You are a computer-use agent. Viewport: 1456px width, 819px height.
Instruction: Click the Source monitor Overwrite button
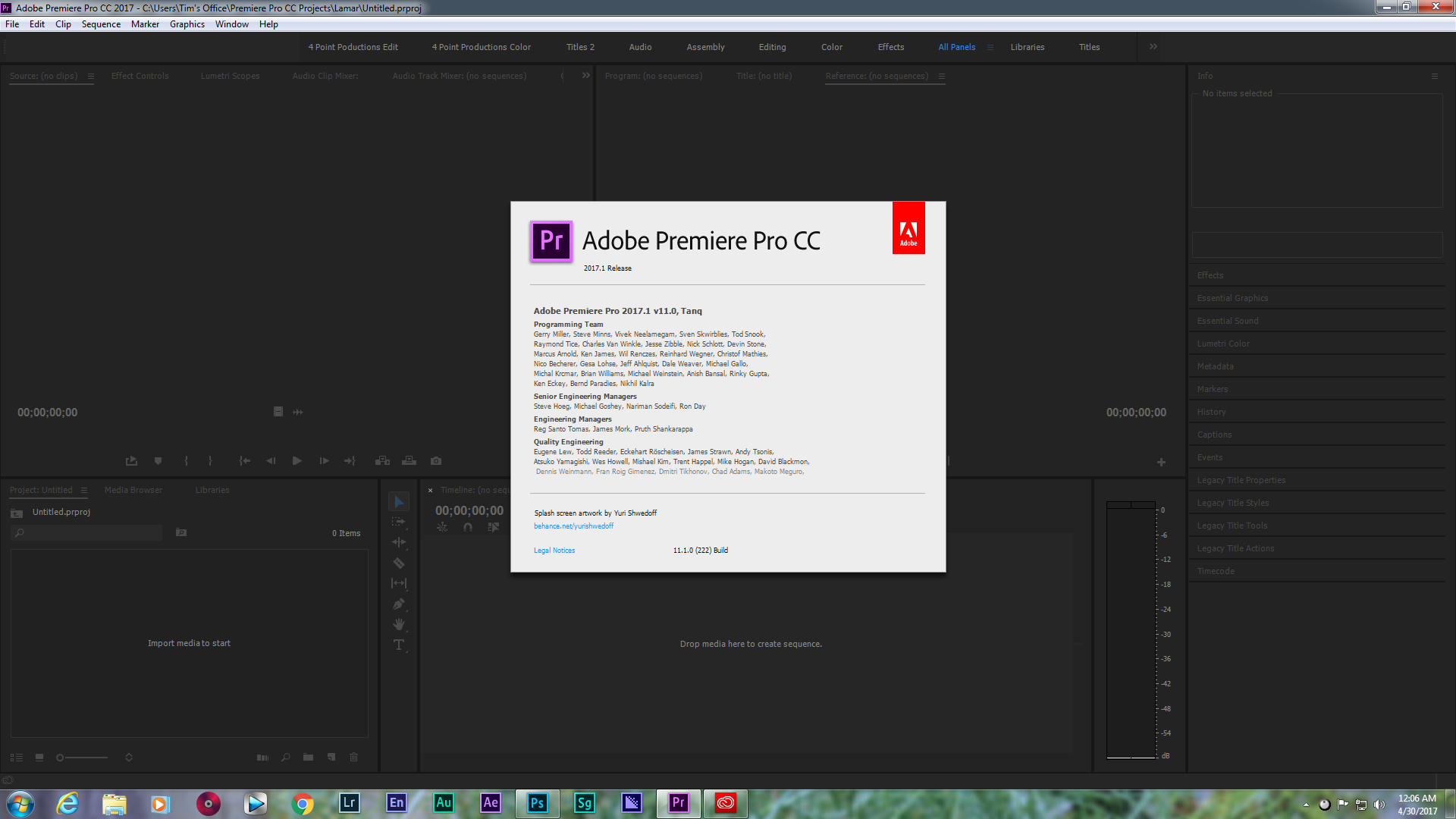(409, 460)
